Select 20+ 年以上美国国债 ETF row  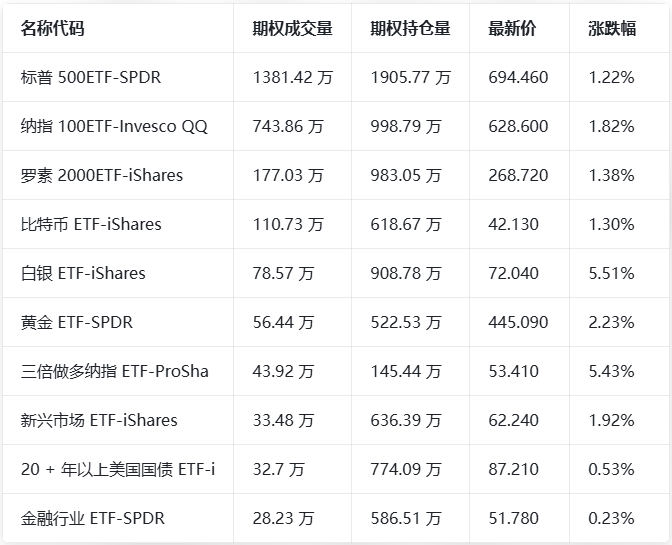(118, 469)
